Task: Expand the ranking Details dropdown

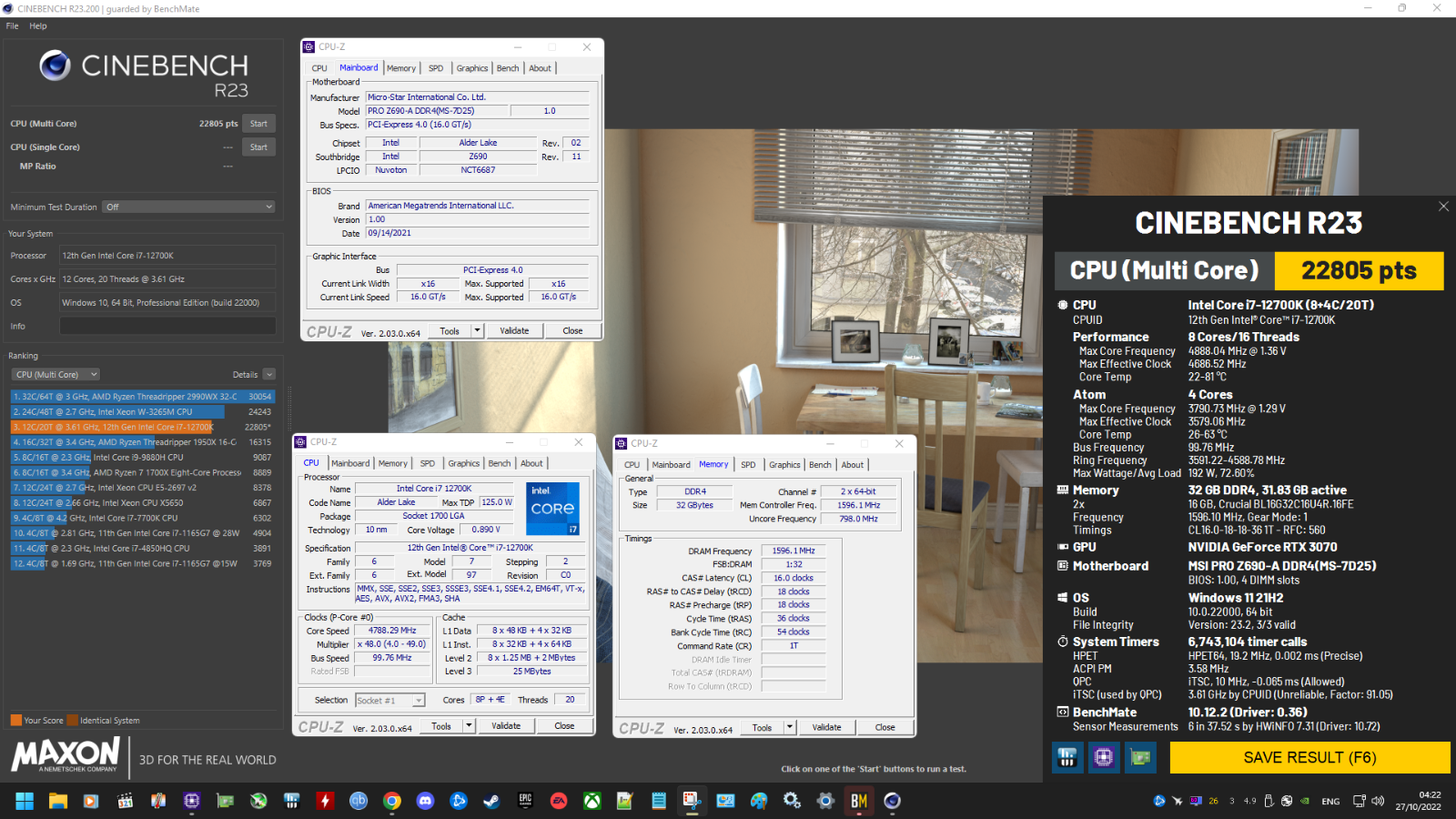Action: (x=268, y=374)
